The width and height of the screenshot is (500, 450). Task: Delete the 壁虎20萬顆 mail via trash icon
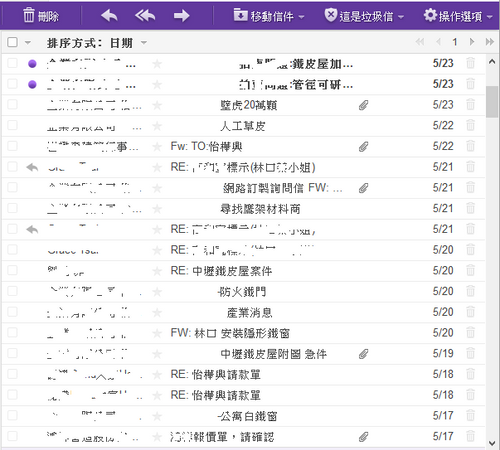[470, 105]
